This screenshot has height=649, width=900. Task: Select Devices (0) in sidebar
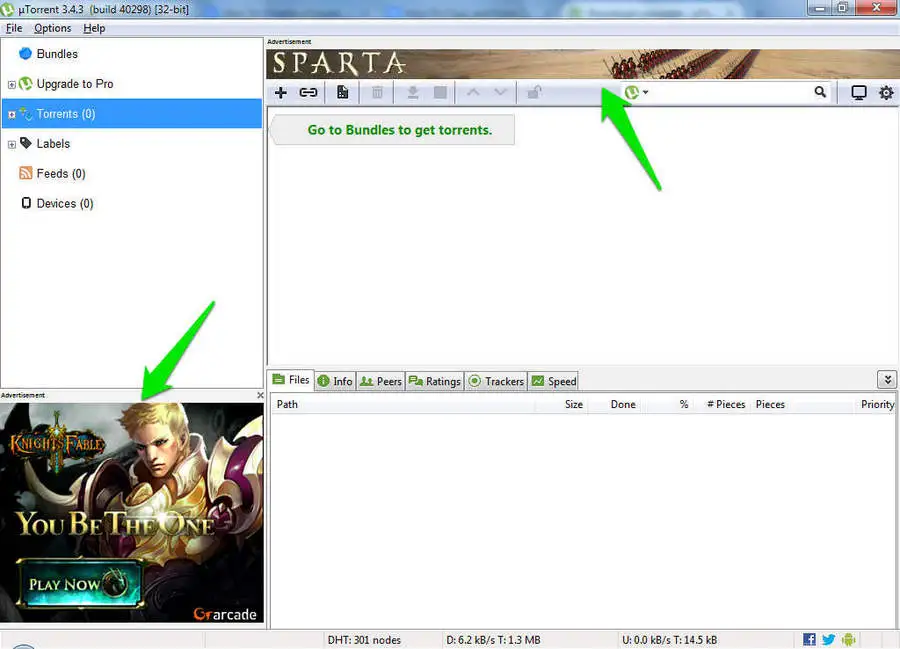point(65,203)
